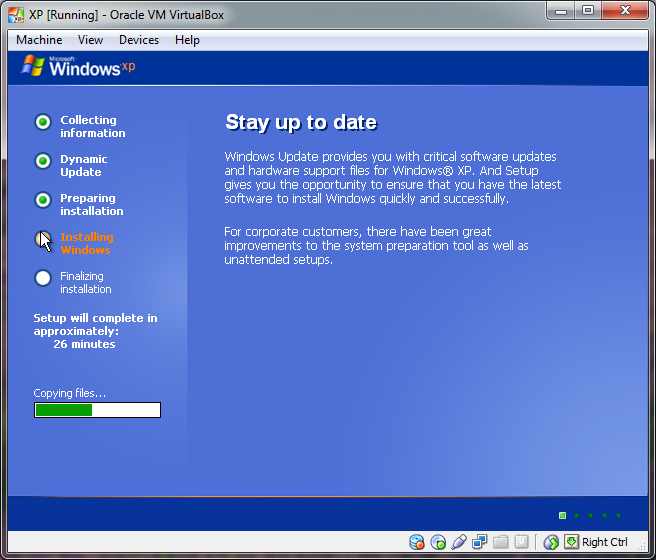Click the 'Preparing installation' label
656x560 pixels.
[92, 205]
